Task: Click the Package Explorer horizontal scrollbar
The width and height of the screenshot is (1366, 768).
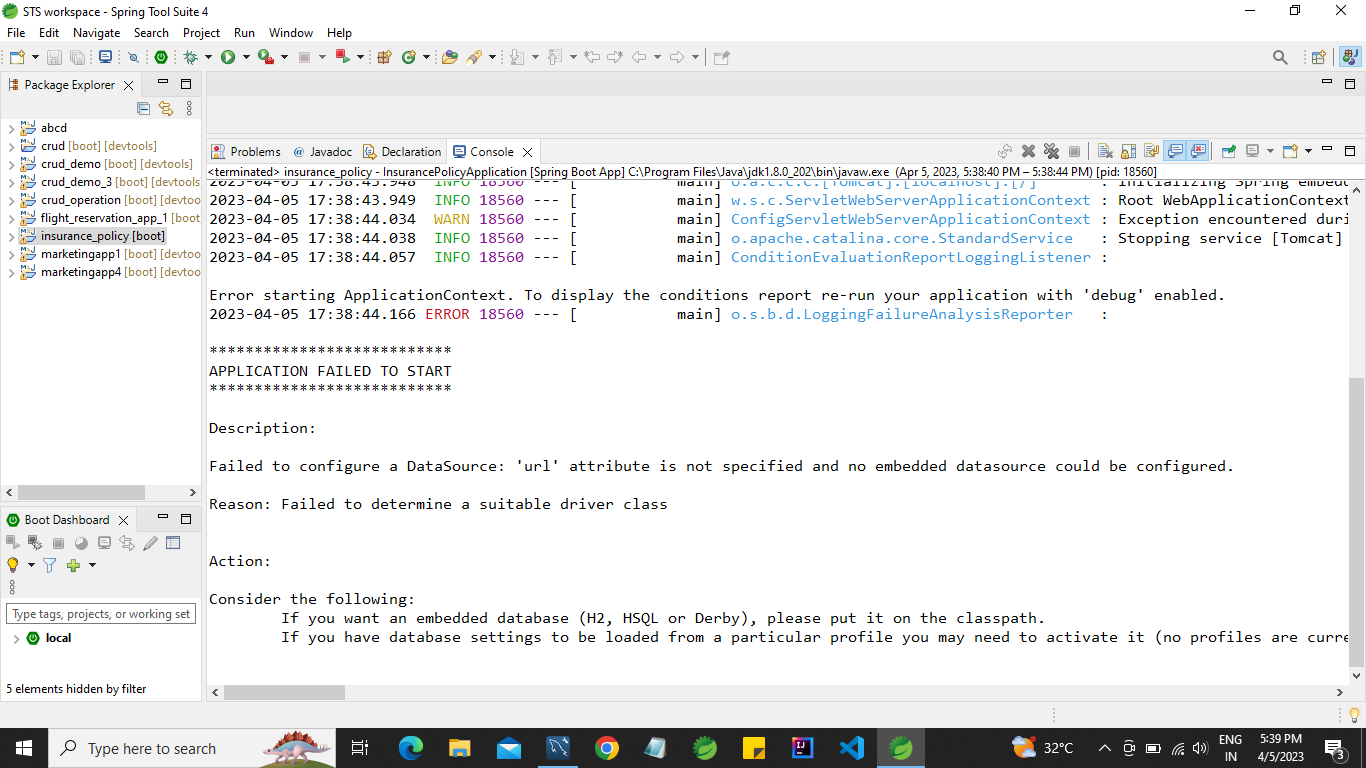Action: coord(101,493)
